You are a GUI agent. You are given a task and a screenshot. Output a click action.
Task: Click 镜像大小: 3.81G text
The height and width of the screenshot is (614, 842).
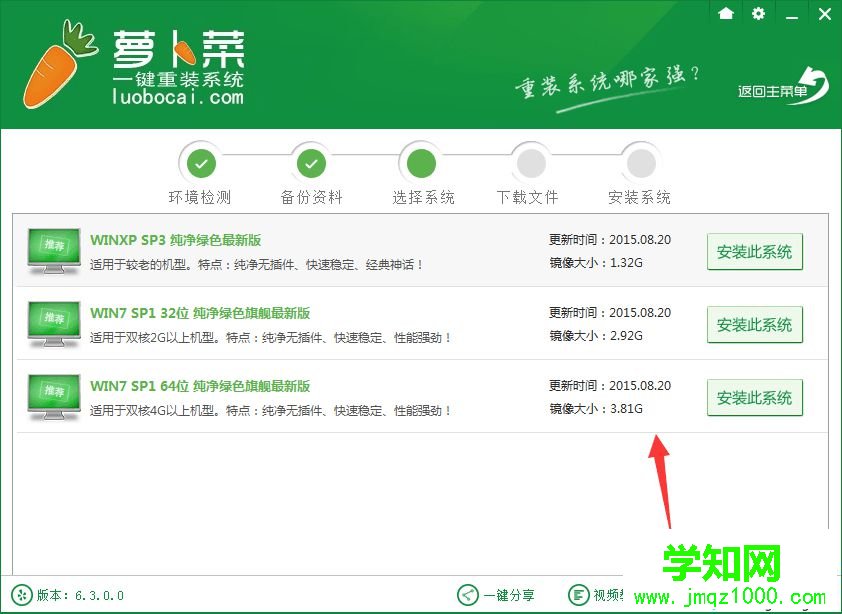pyautogui.click(x=596, y=409)
